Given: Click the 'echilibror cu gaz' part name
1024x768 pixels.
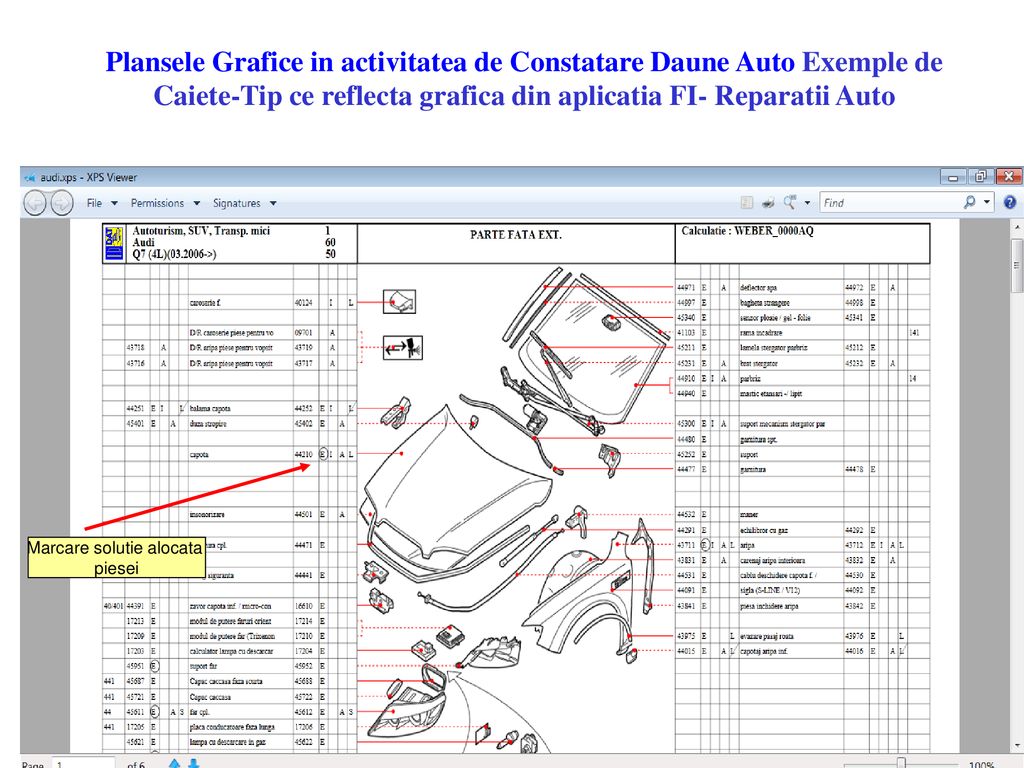Looking at the screenshot, I should tap(762, 530).
